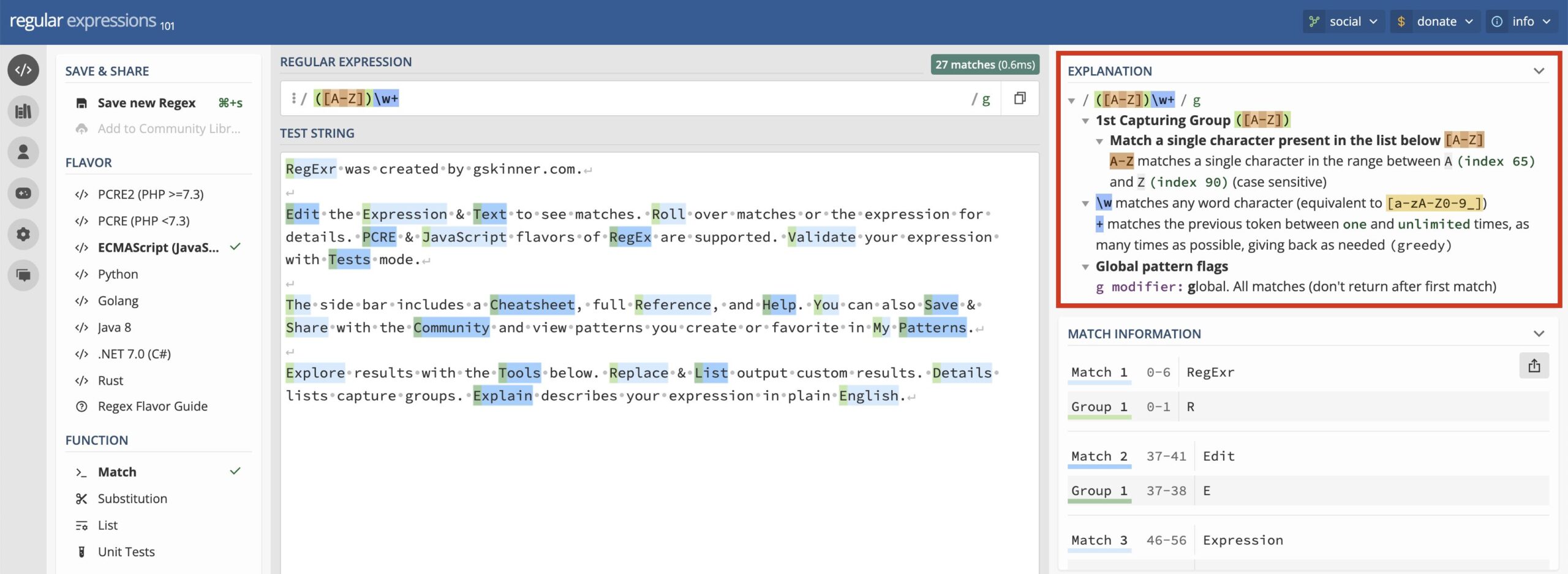The width and height of the screenshot is (1568, 574).
Task: Open settings gear in the sidebar
Action: pos(23,234)
